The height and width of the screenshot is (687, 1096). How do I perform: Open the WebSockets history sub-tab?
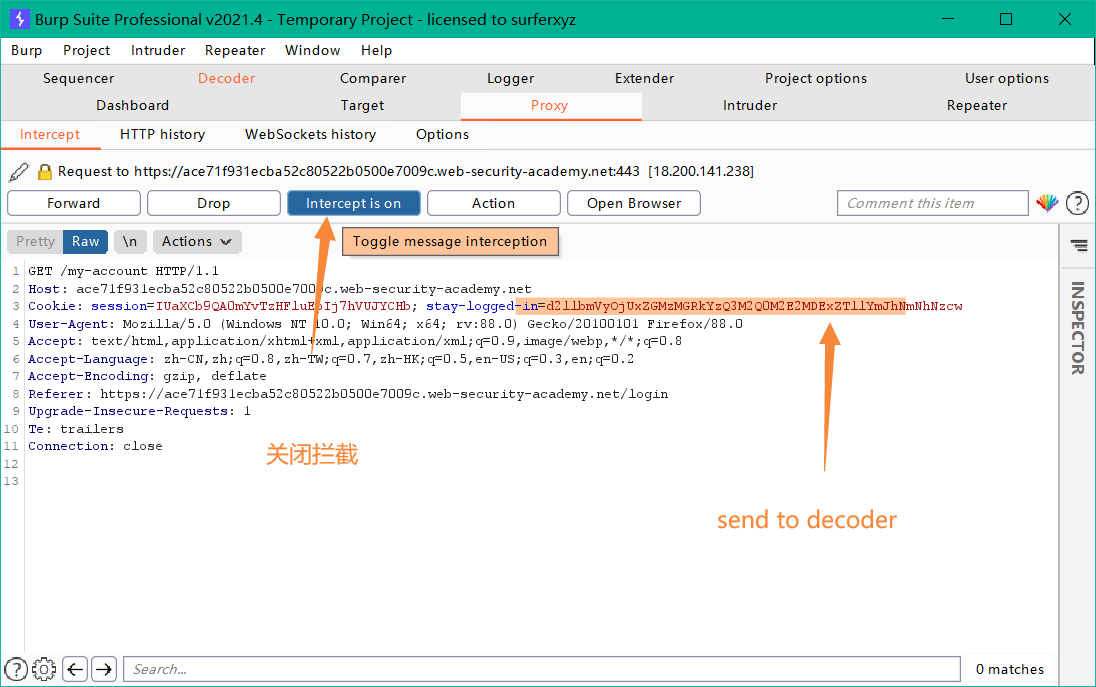[310, 134]
